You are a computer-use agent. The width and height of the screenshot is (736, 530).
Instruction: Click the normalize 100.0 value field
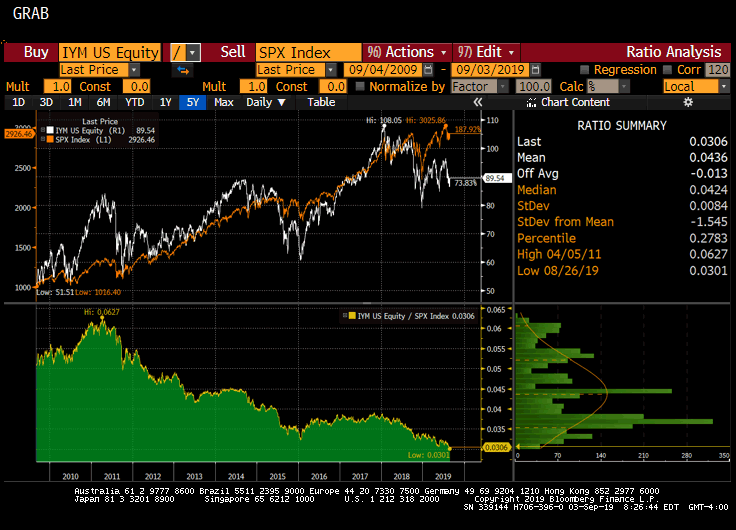pyautogui.click(x=533, y=87)
